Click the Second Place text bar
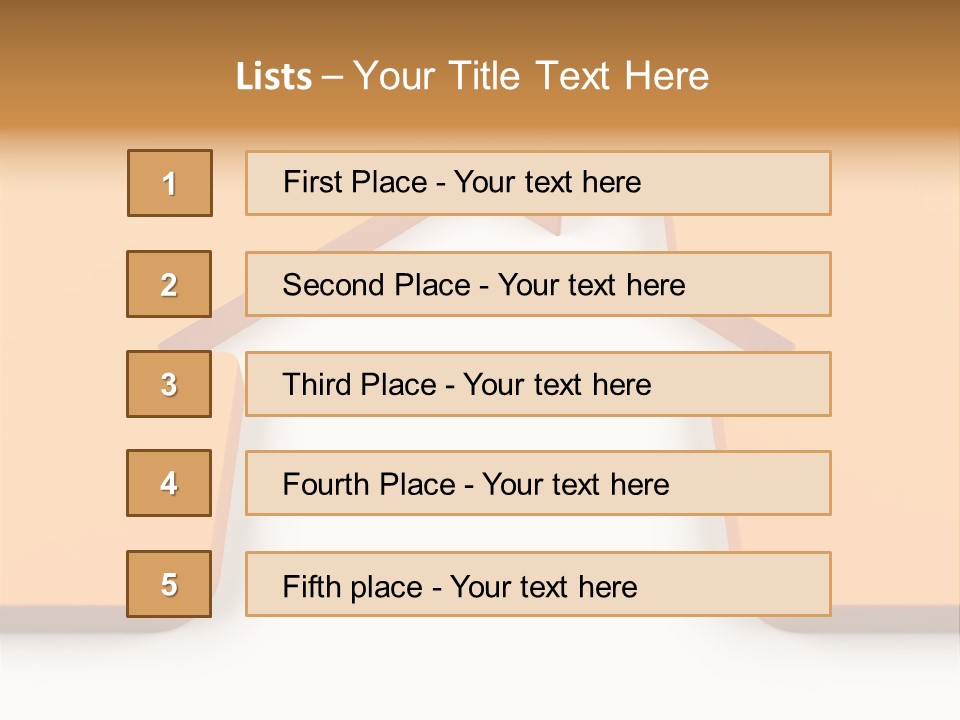The height and width of the screenshot is (720, 960). coord(538,284)
